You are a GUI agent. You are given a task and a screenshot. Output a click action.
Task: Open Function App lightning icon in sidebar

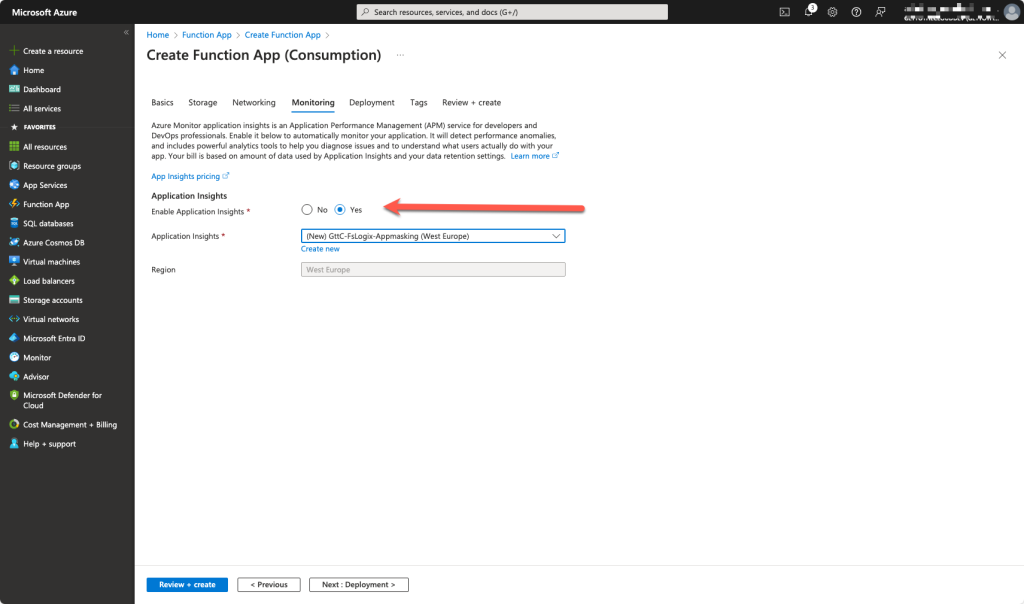(14, 204)
